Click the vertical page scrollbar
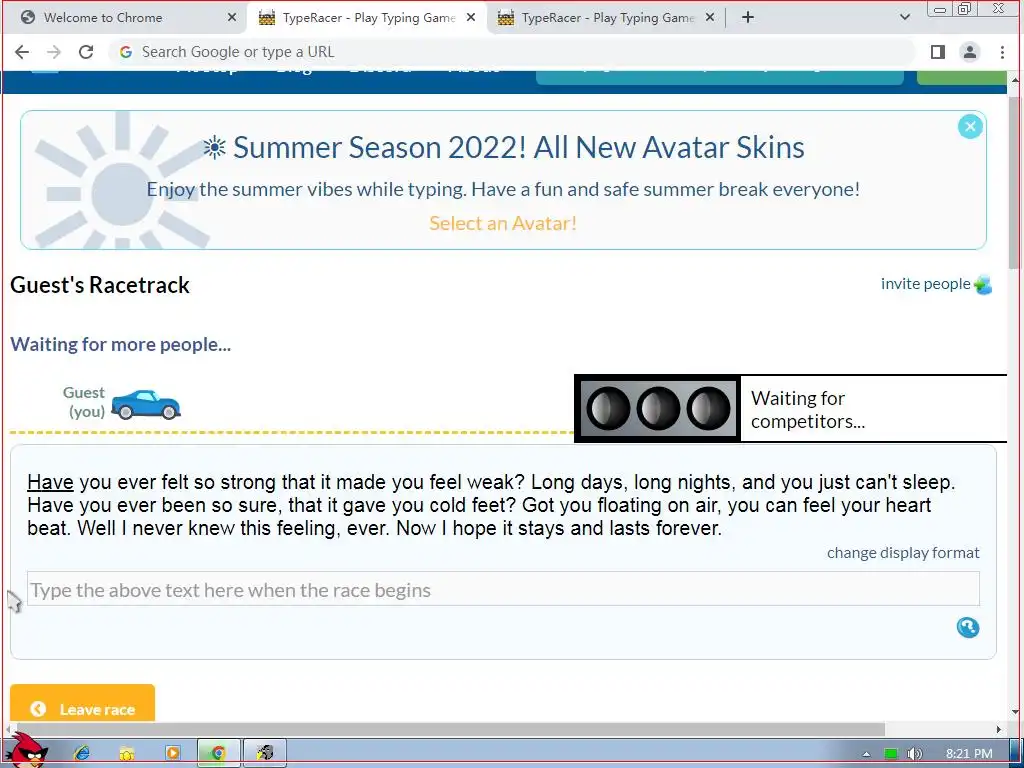The width and height of the screenshot is (1024, 768). coord(1015,183)
